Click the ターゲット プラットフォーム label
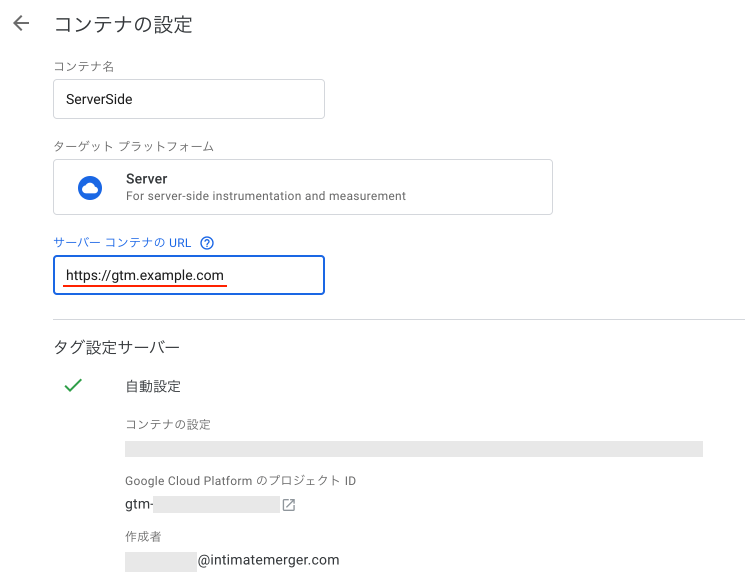The image size is (745, 584). pyautogui.click(x=134, y=146)
